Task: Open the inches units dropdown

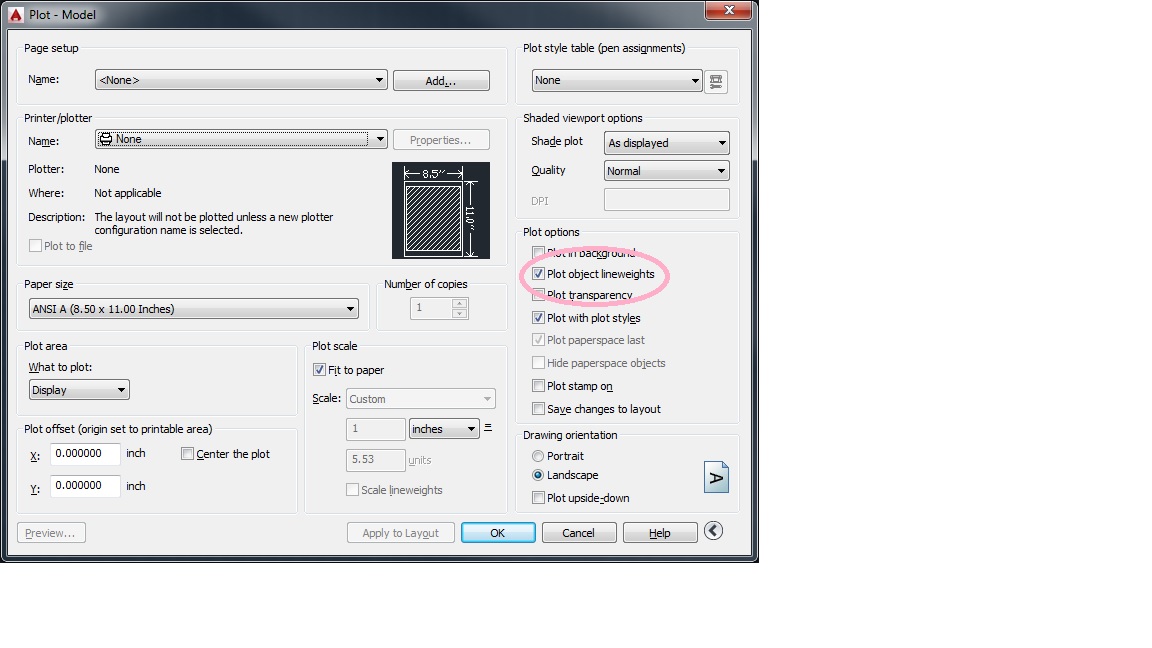Action: [x=444, y=429]
